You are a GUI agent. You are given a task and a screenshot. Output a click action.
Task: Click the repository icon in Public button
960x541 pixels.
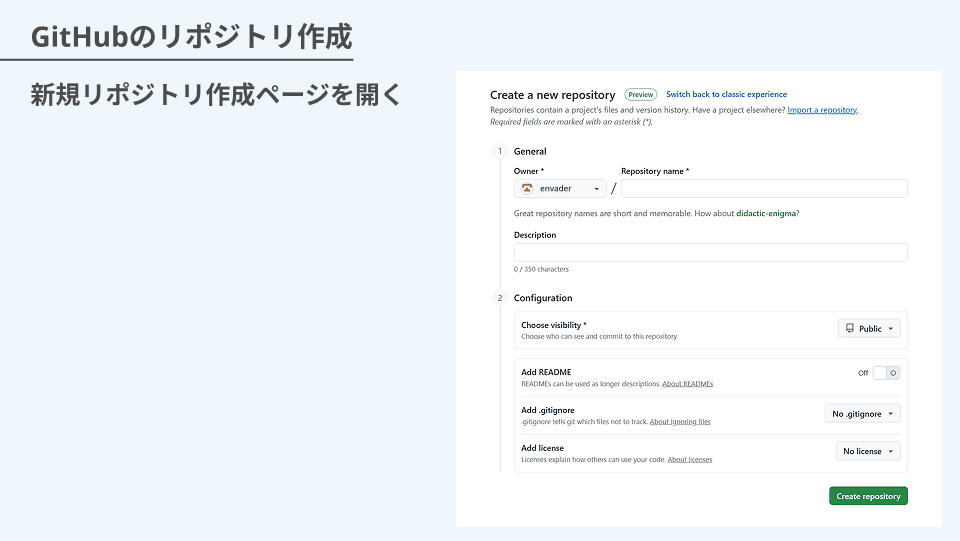[850, 329]
